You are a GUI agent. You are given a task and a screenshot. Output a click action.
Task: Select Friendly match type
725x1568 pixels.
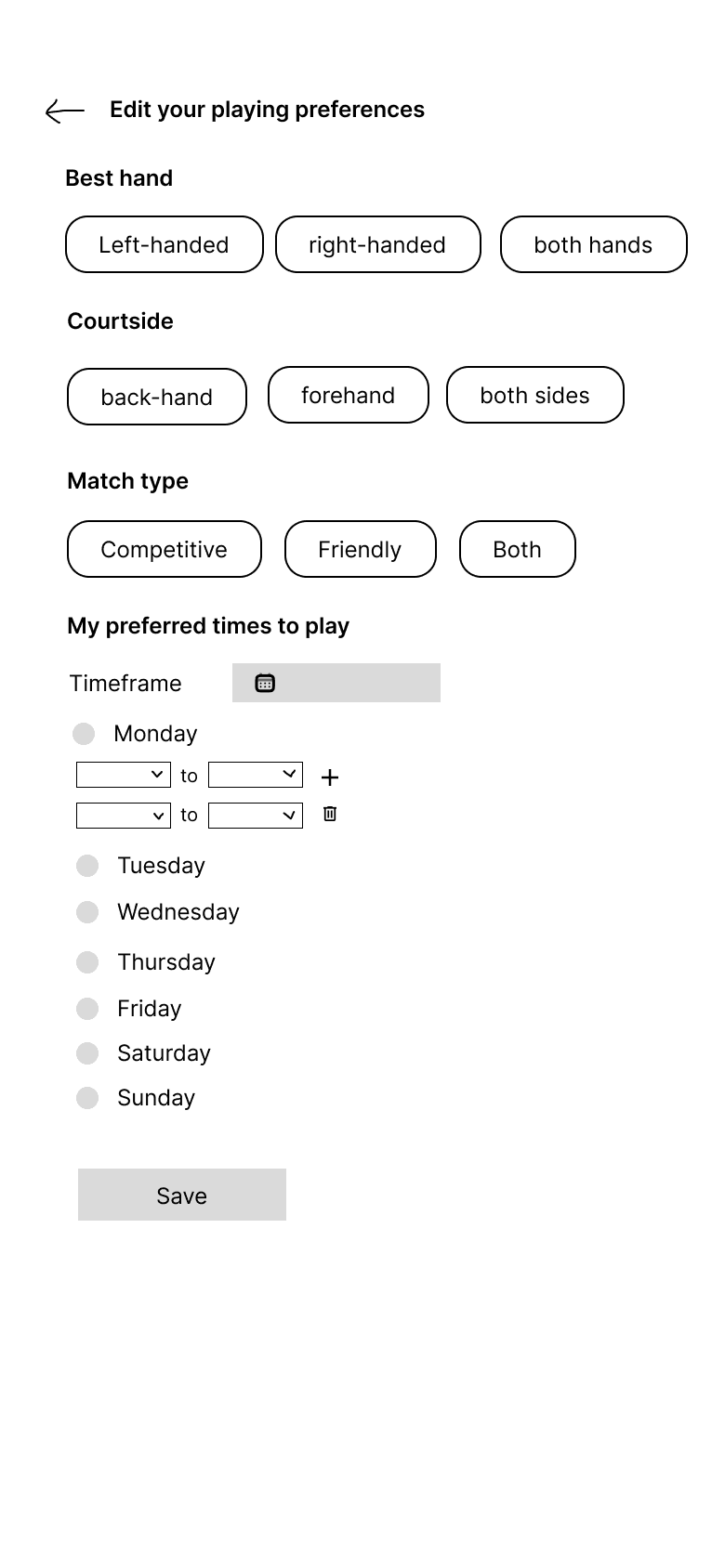tap(361, 549)
